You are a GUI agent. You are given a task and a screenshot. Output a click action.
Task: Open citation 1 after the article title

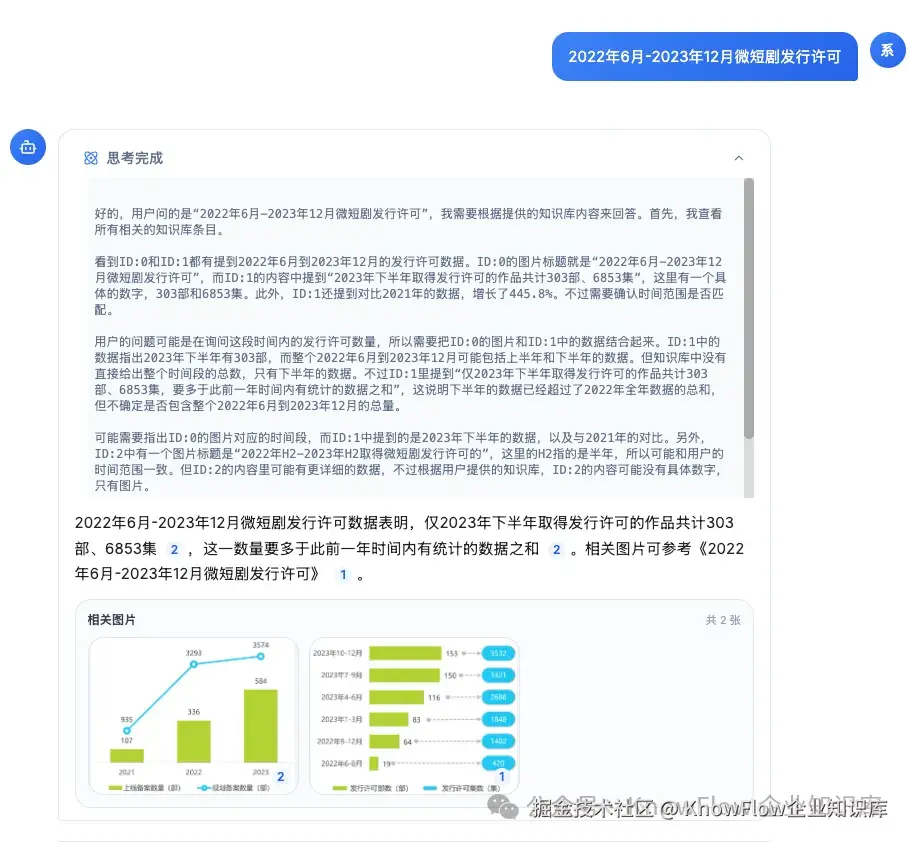343,575
